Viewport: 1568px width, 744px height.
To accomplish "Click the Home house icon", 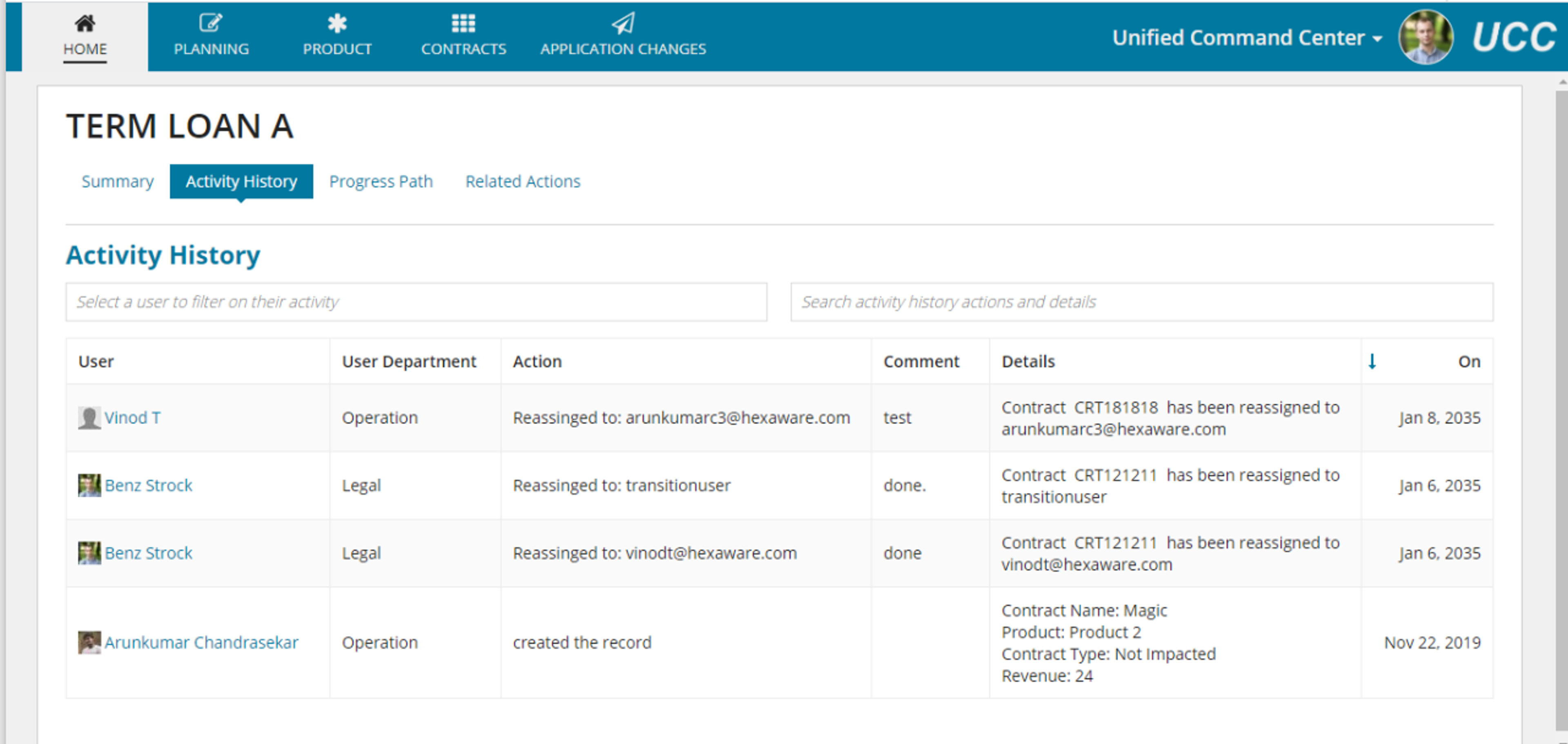I will coord(85,24).
